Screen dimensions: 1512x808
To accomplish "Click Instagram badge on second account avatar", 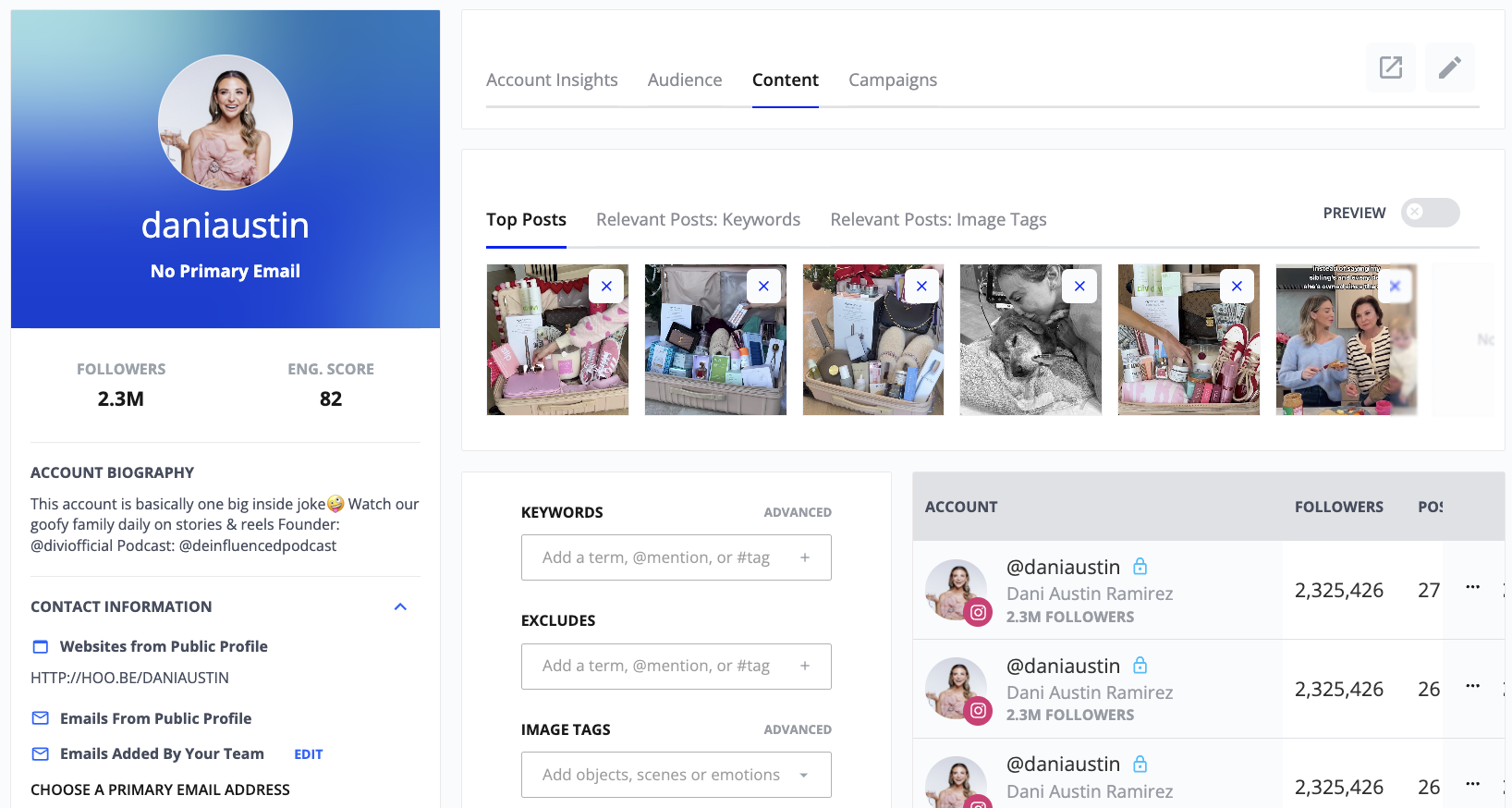I will pos(978,710).
